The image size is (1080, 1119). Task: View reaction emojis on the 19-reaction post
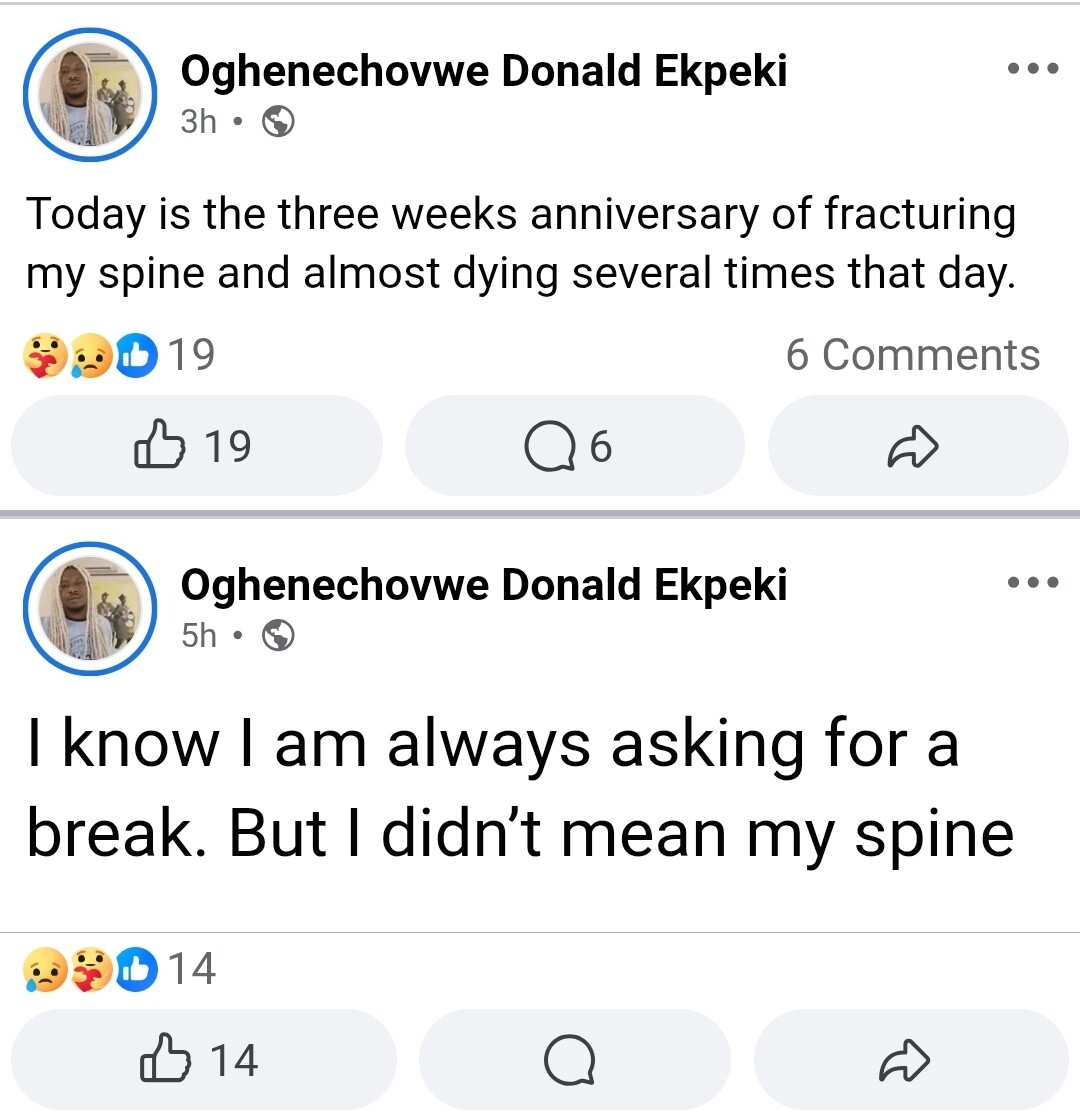90,355
